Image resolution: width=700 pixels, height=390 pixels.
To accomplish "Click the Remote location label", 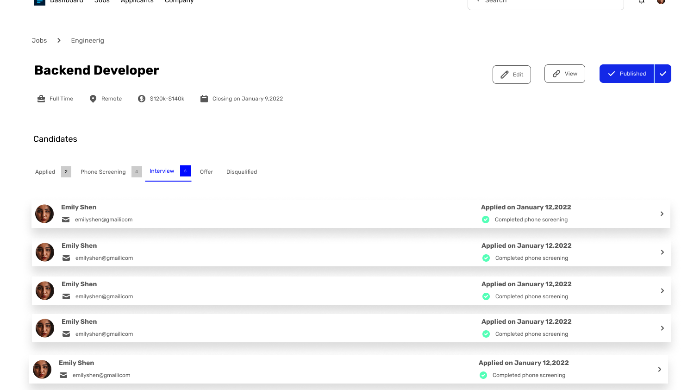I will click(x=112, y=99).
